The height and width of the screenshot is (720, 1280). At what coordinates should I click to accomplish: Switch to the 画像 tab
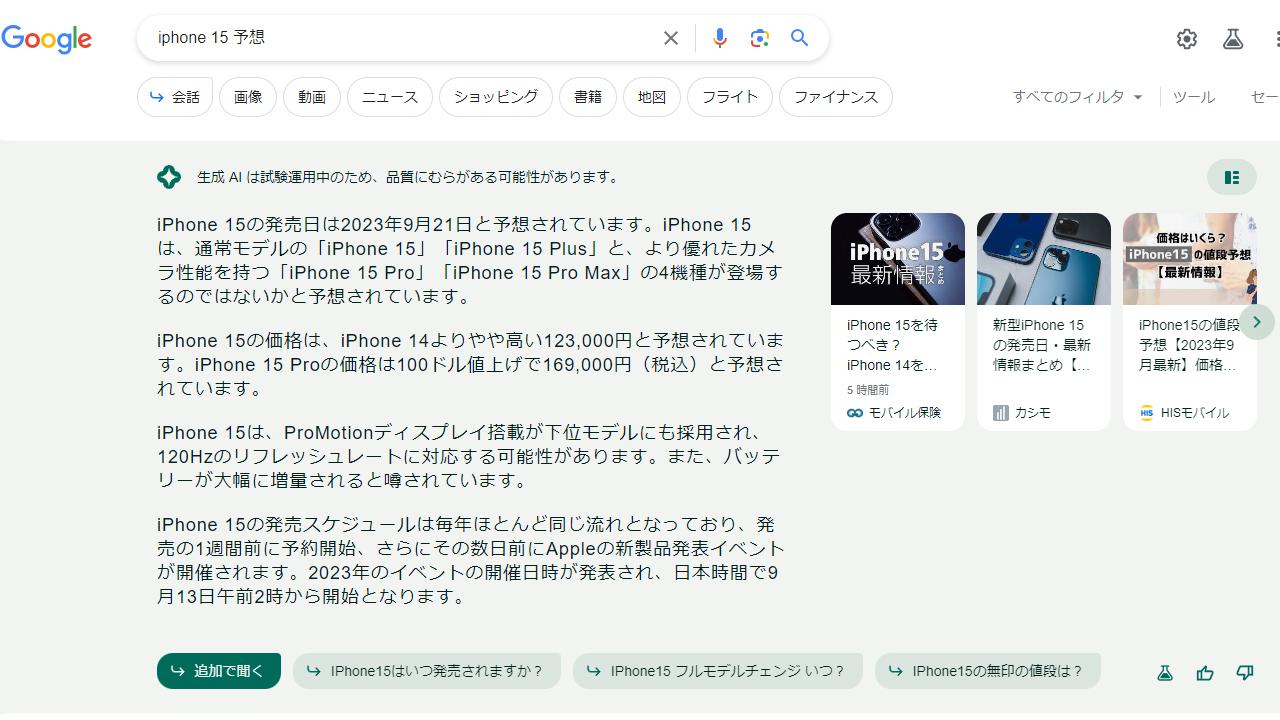click(248, 97)
